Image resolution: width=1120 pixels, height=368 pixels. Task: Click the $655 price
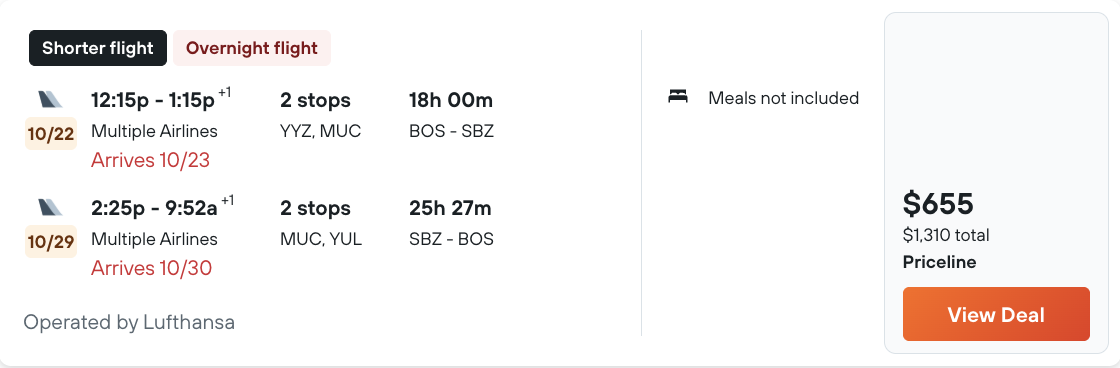pos(938,204)
